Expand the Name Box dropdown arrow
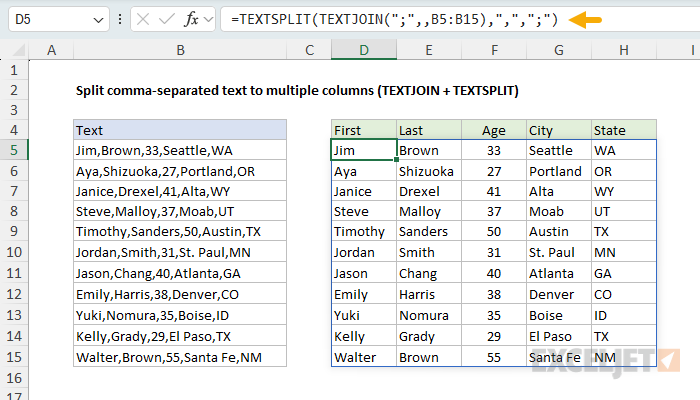The image size is (700, 400). tap(97, 20)
